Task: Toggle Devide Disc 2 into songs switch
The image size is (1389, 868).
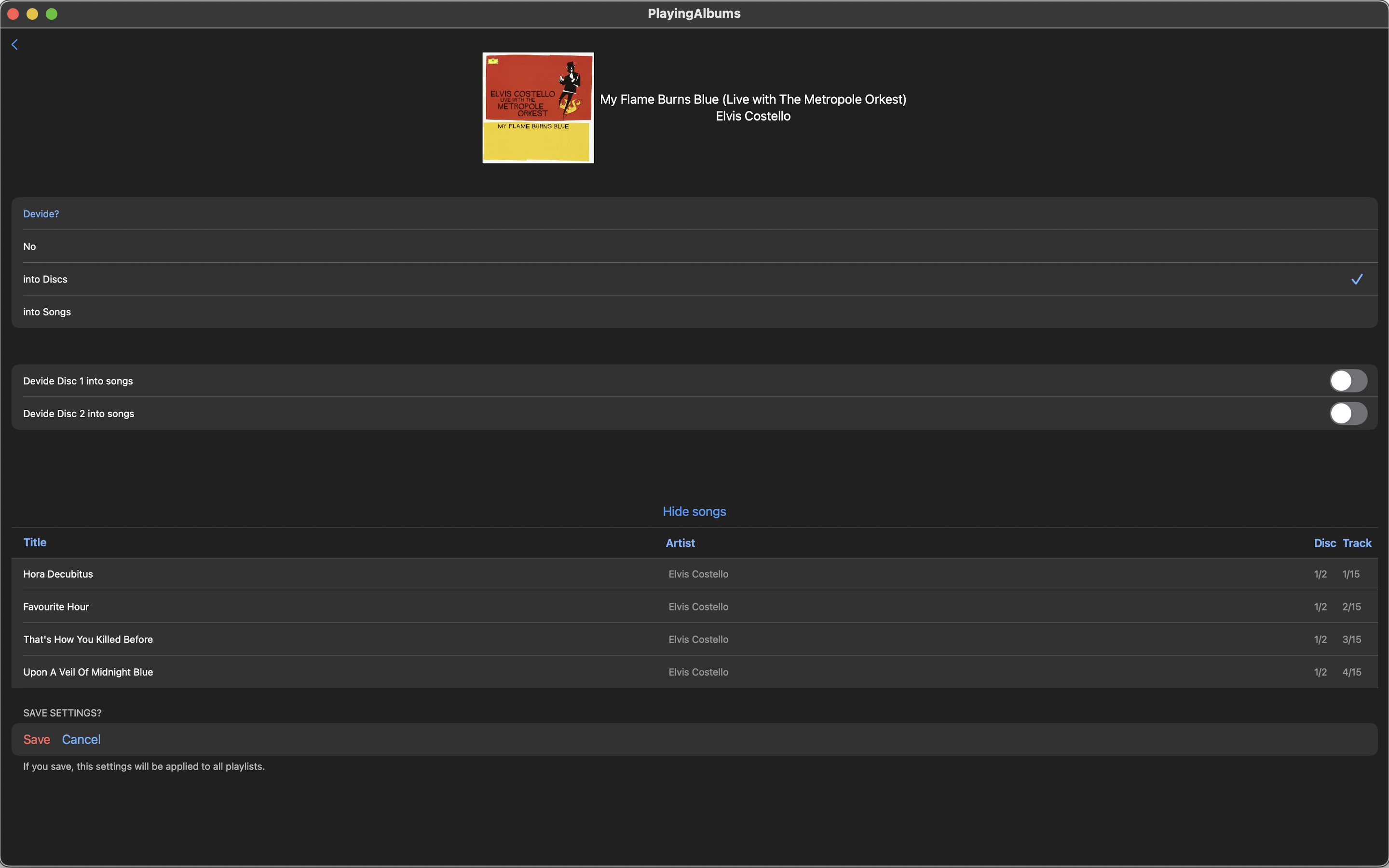Action: (1348, 413)
